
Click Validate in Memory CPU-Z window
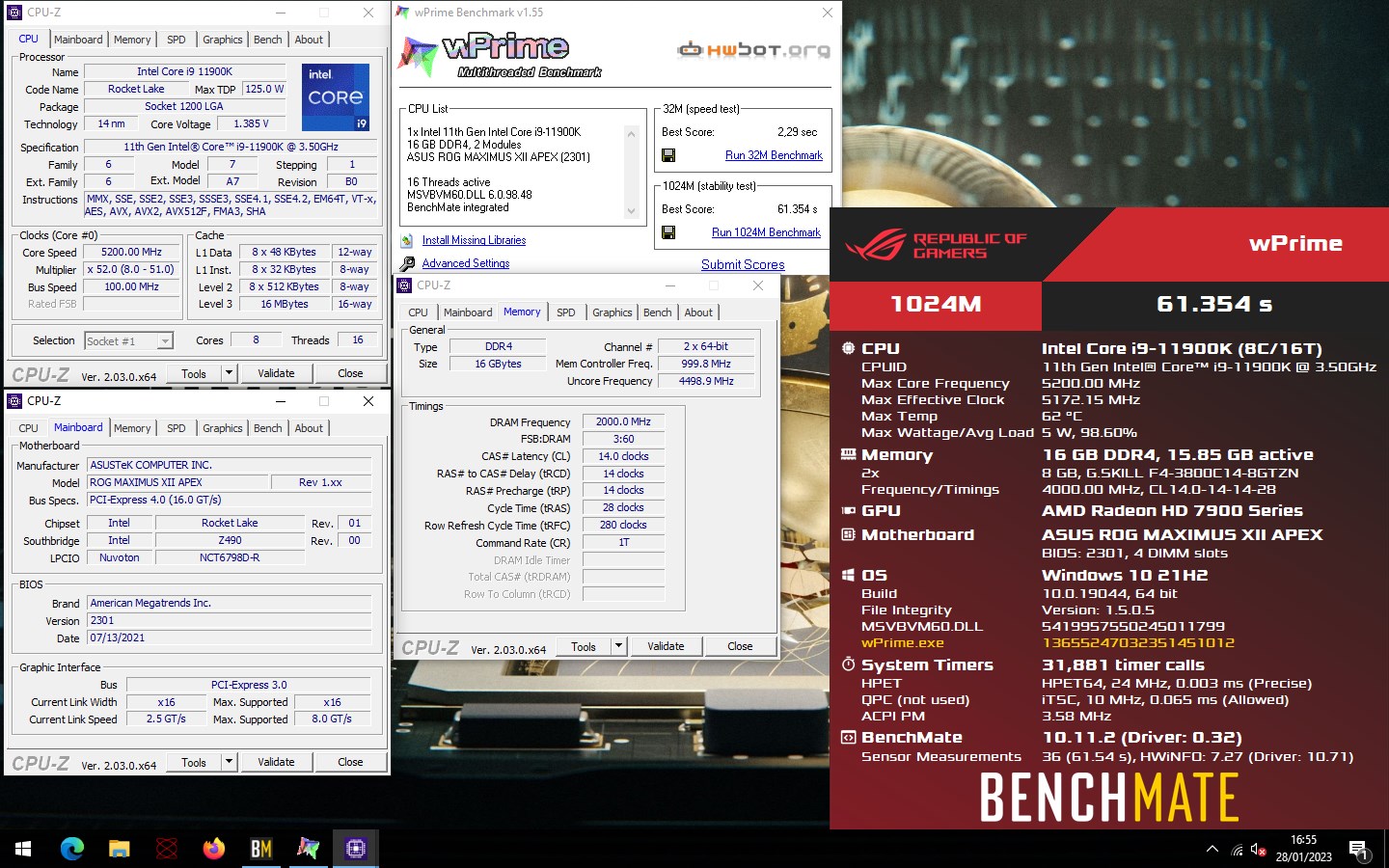[666, 646]
